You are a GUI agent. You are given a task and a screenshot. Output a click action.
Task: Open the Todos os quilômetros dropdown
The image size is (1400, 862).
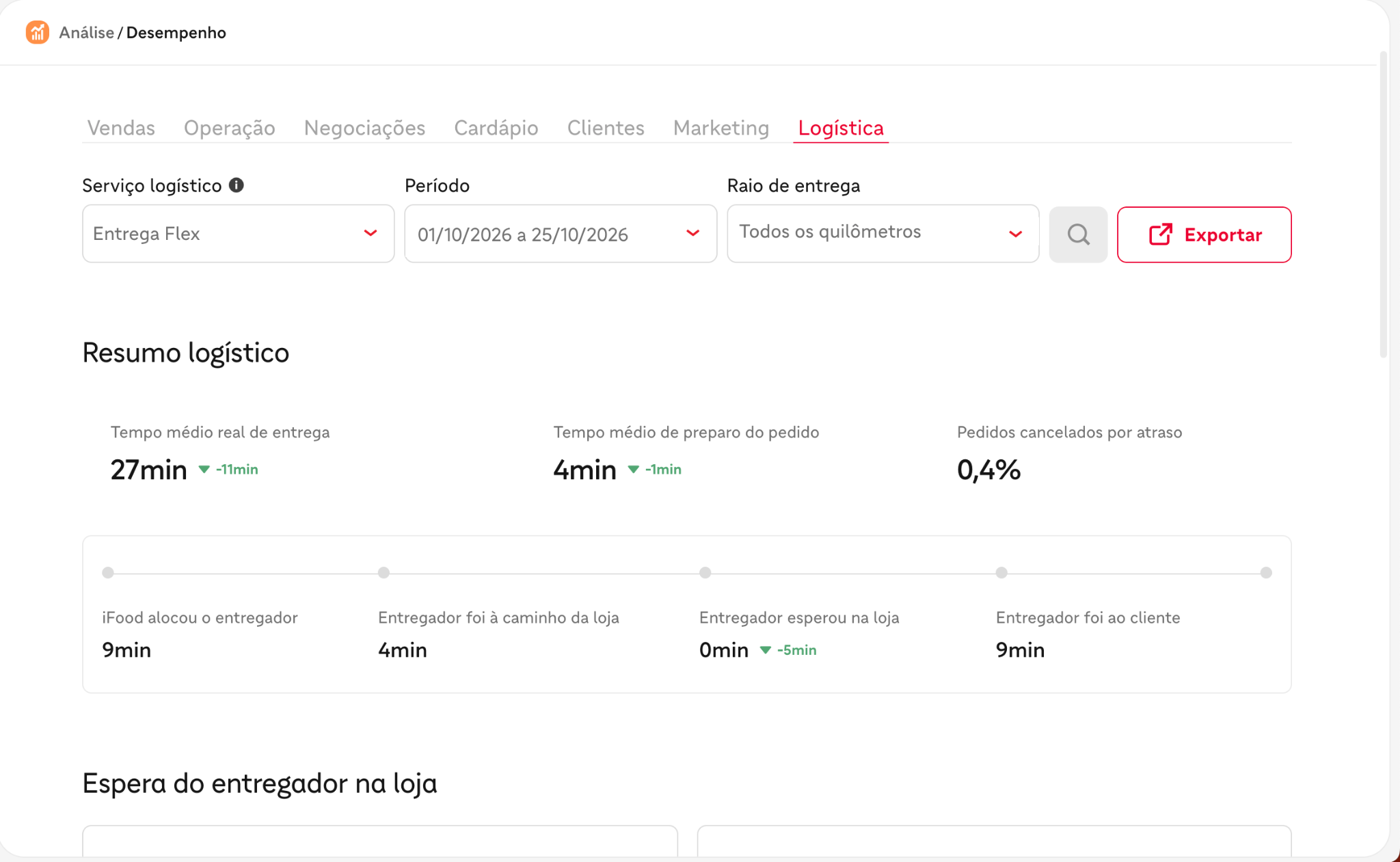coord(883,234)
